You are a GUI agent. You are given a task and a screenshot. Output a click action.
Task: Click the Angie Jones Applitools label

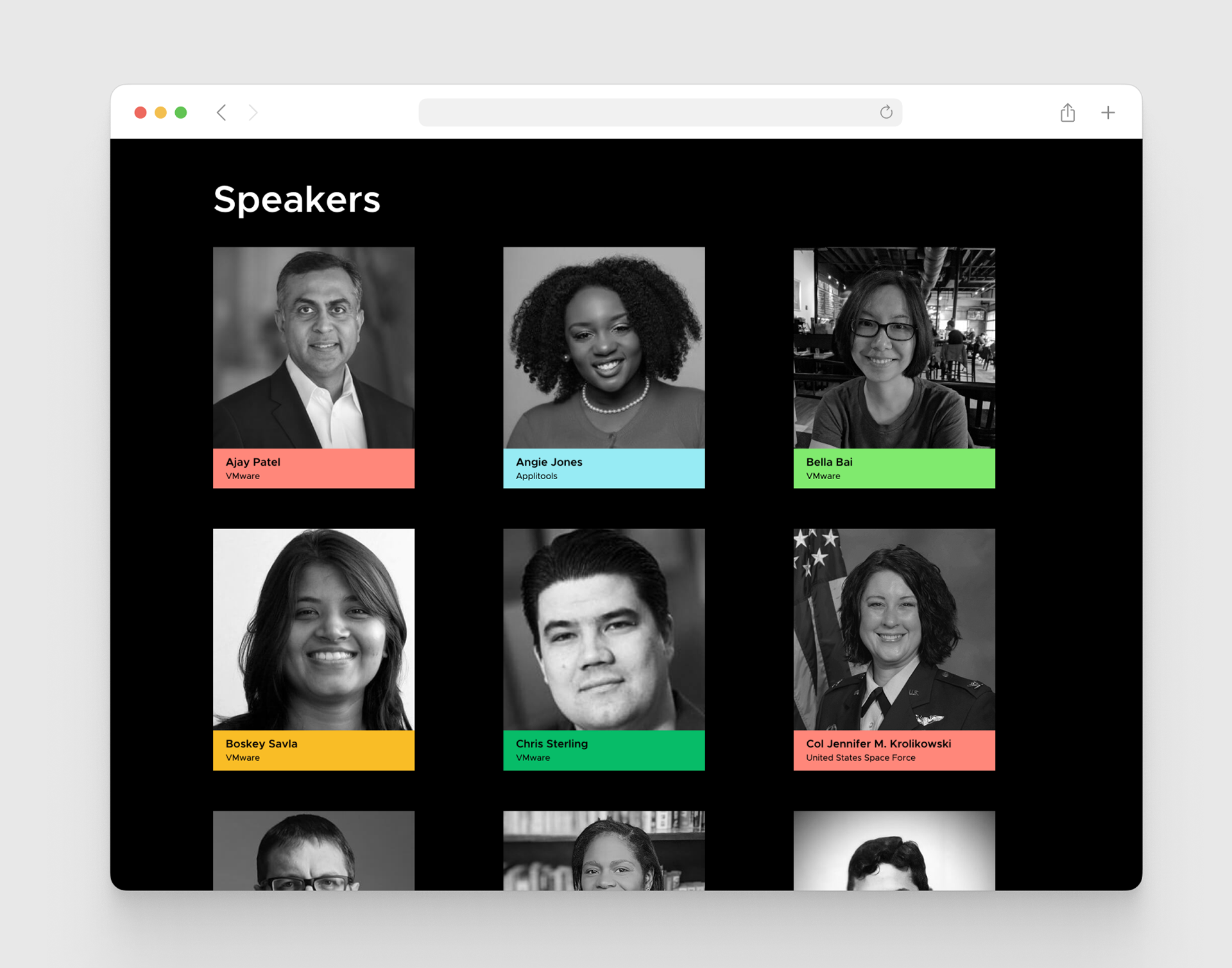536,476
